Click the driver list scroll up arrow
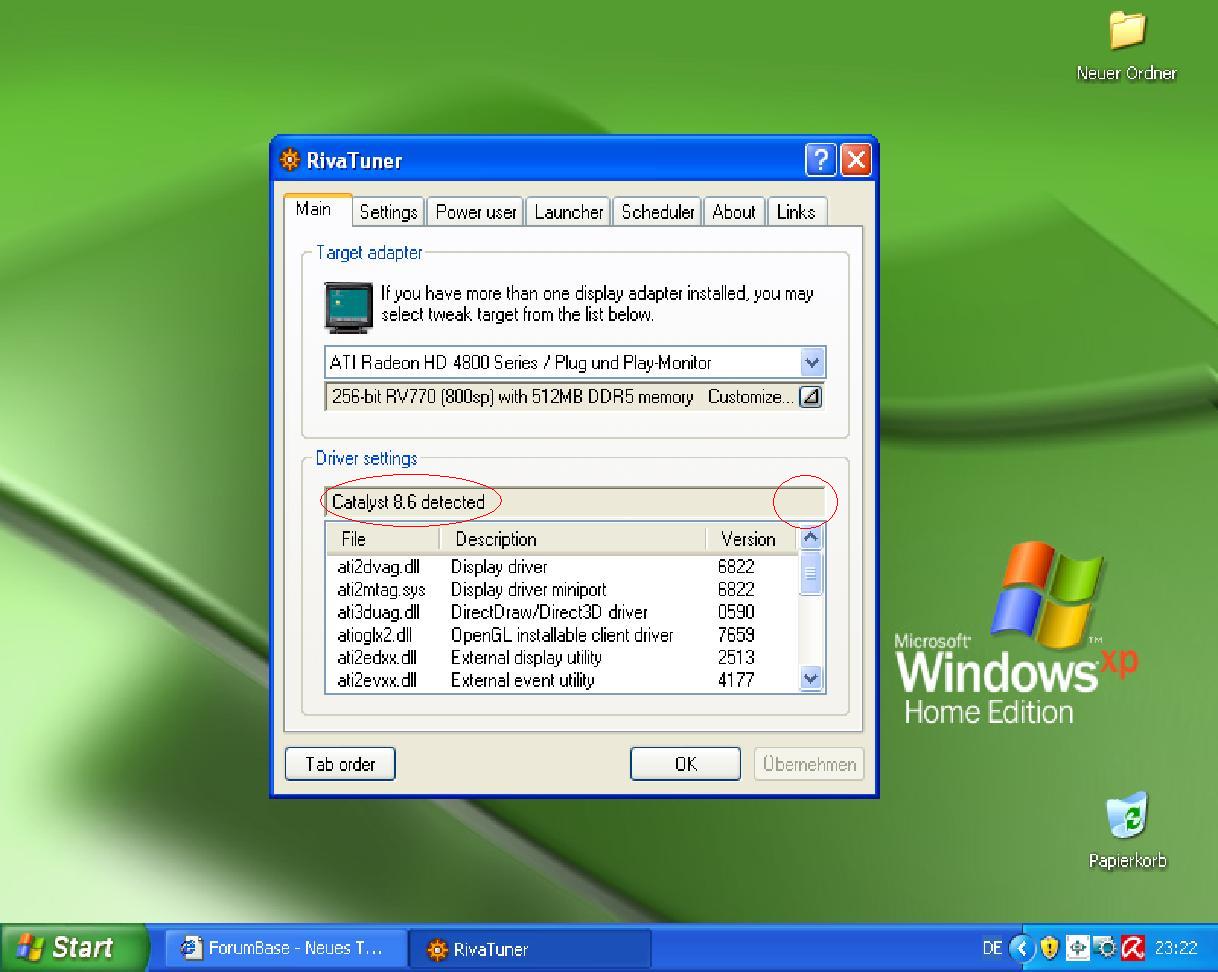 click(811, 537)
